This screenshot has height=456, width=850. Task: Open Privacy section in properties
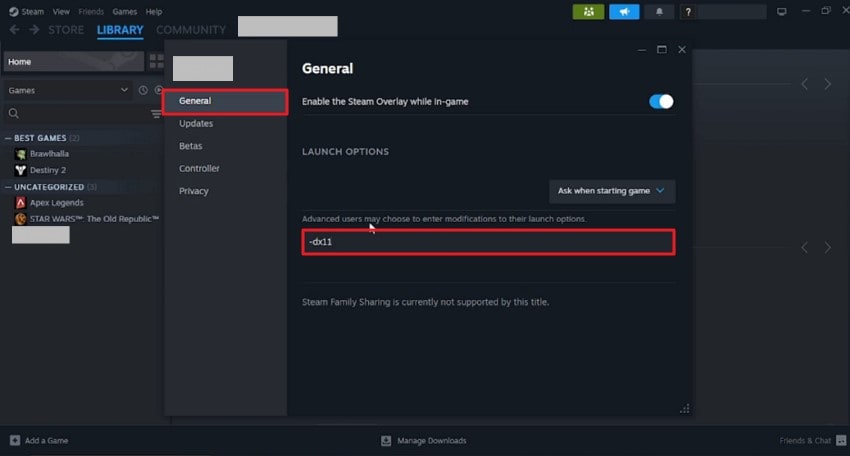194,191
